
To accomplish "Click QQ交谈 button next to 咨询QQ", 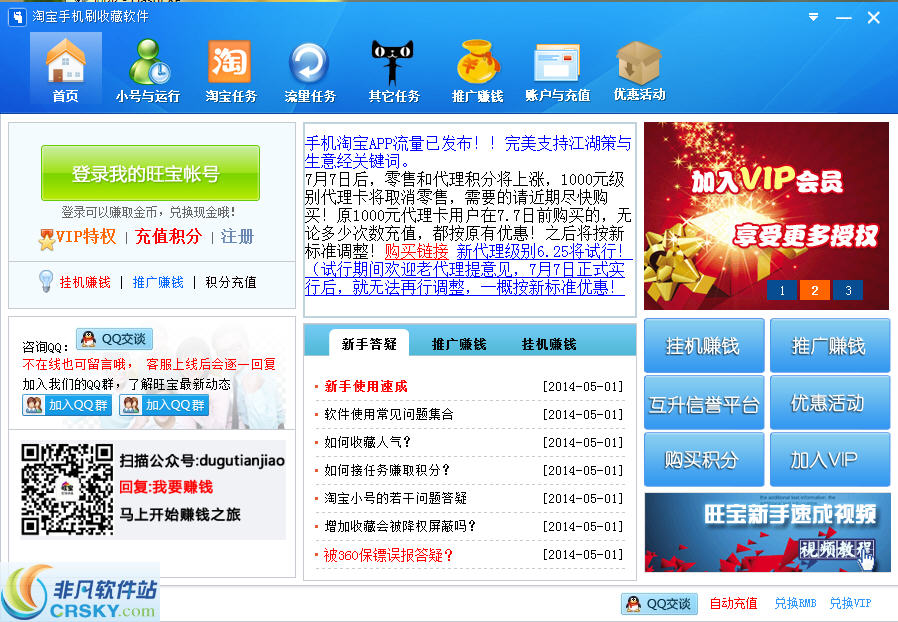I will point(115,339).
